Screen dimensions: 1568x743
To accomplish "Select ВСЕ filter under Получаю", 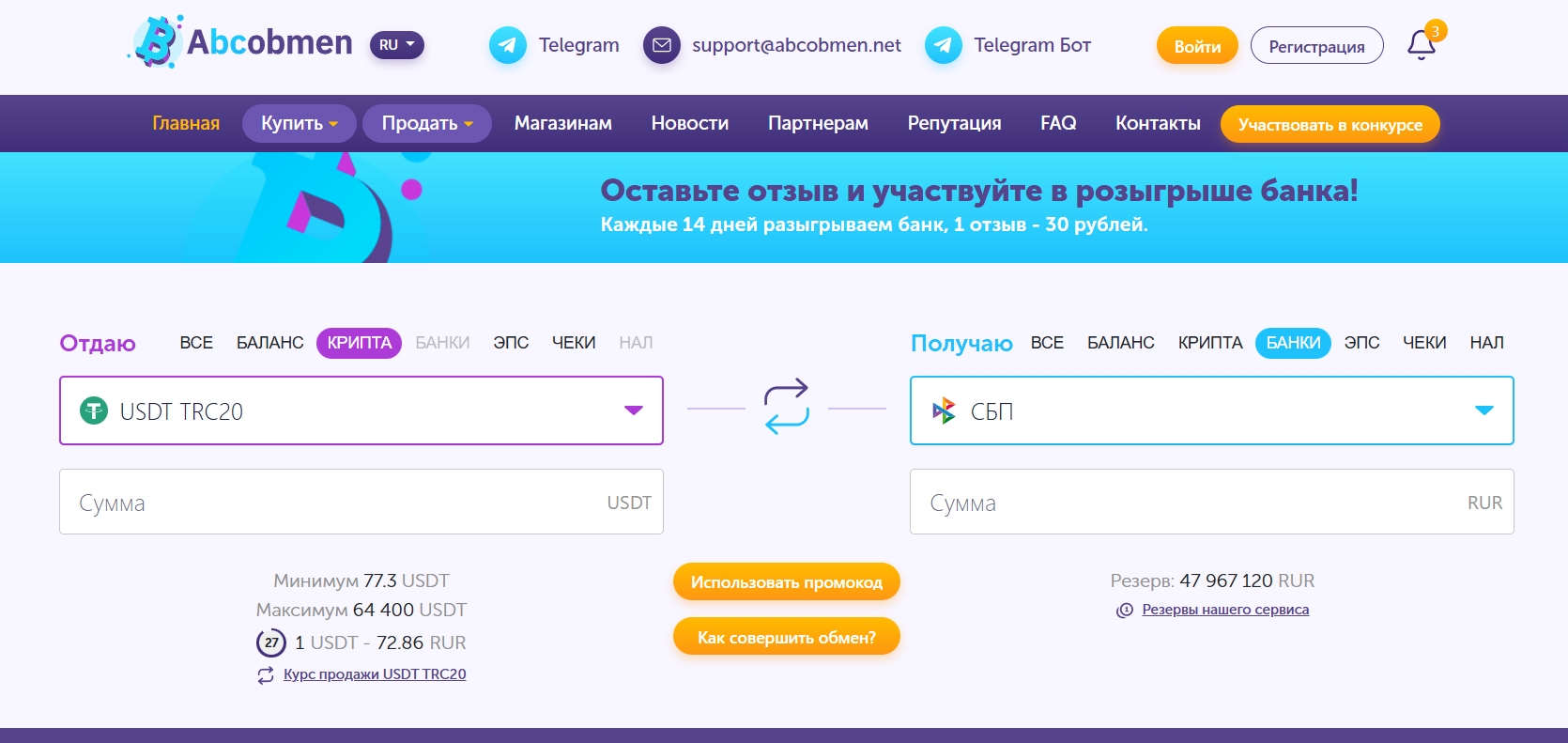I will click(1047, 343).
